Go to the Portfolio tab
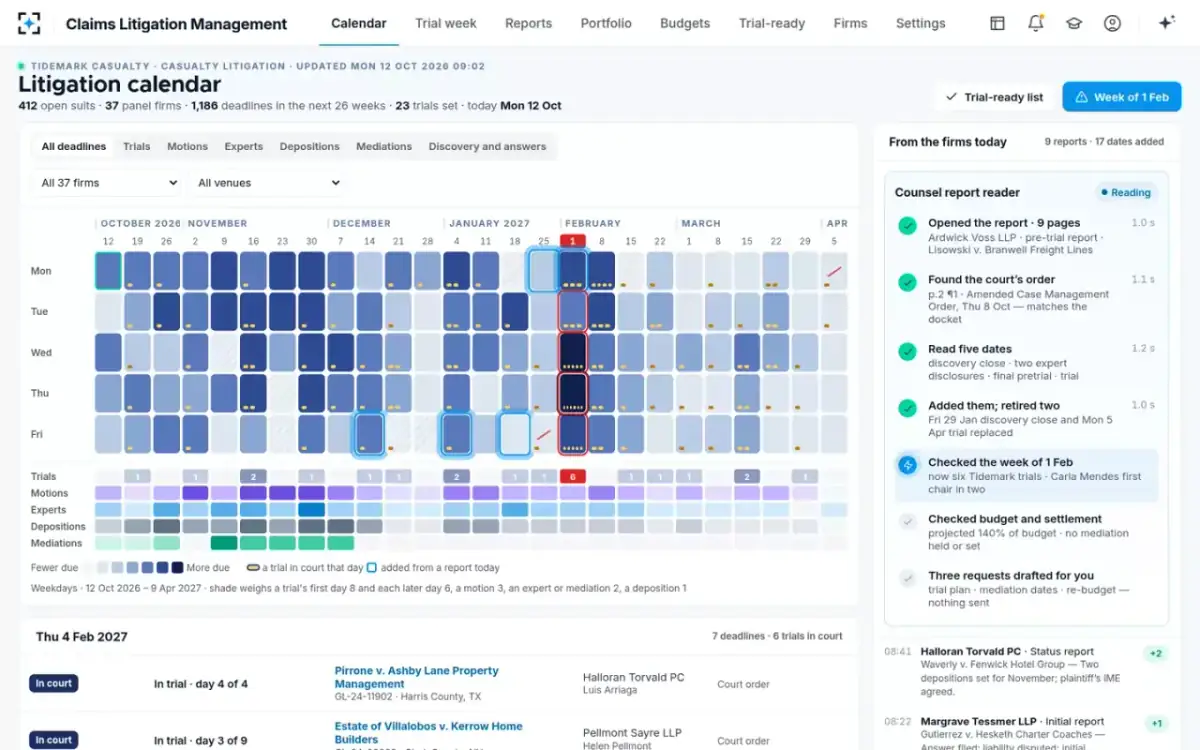The width and height of the screenshot is (1200, 750). click(x=606, y=23)
